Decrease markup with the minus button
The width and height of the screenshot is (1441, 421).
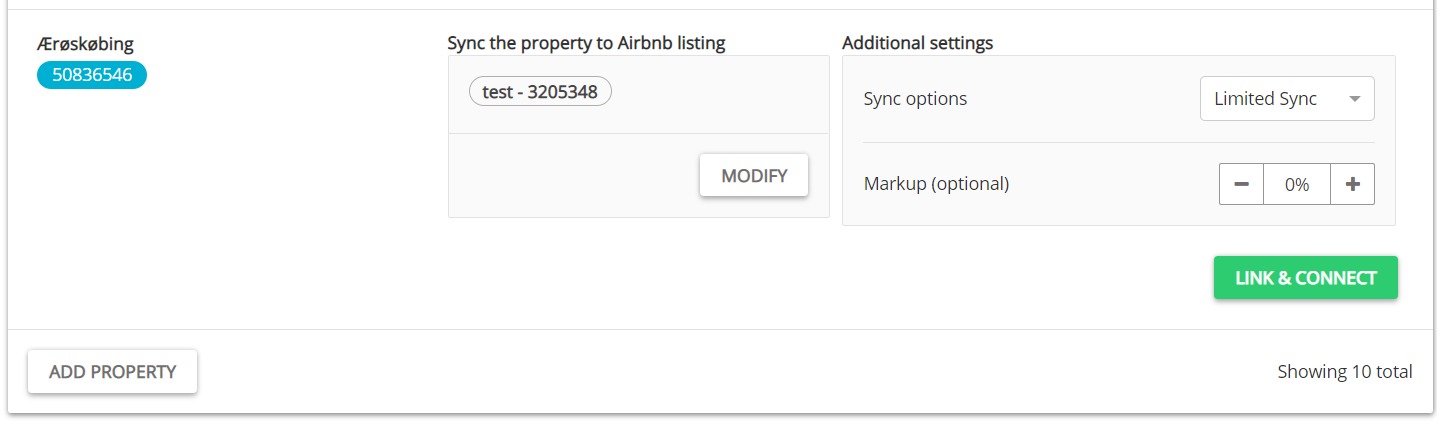click(1241, 184)
